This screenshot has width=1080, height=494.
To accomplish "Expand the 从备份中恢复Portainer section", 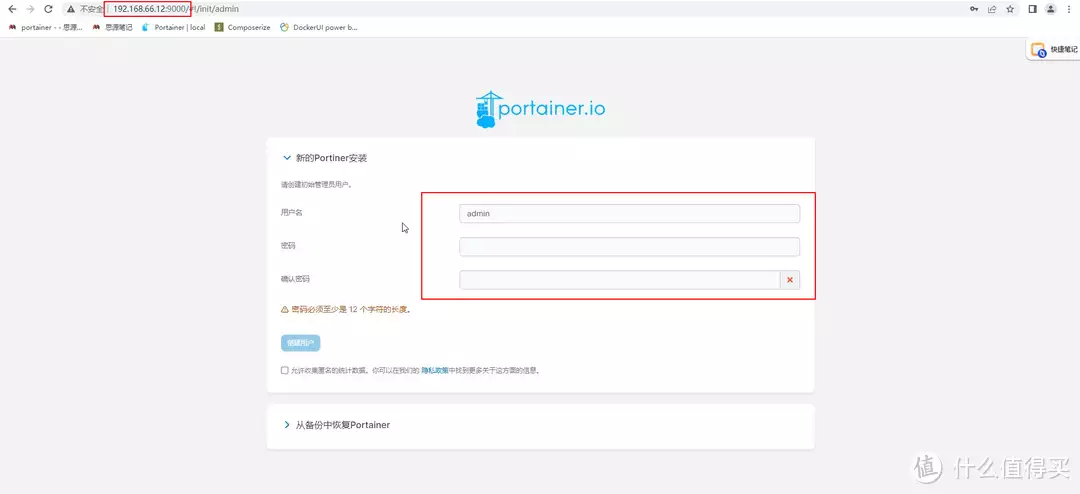I will tap(337, 425).
